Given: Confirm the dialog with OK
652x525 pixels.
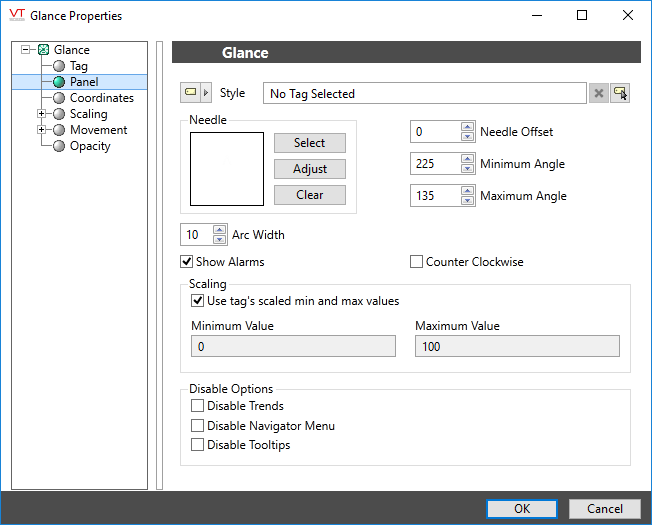Looking at the screenshot, I should [x=521, y=508].
